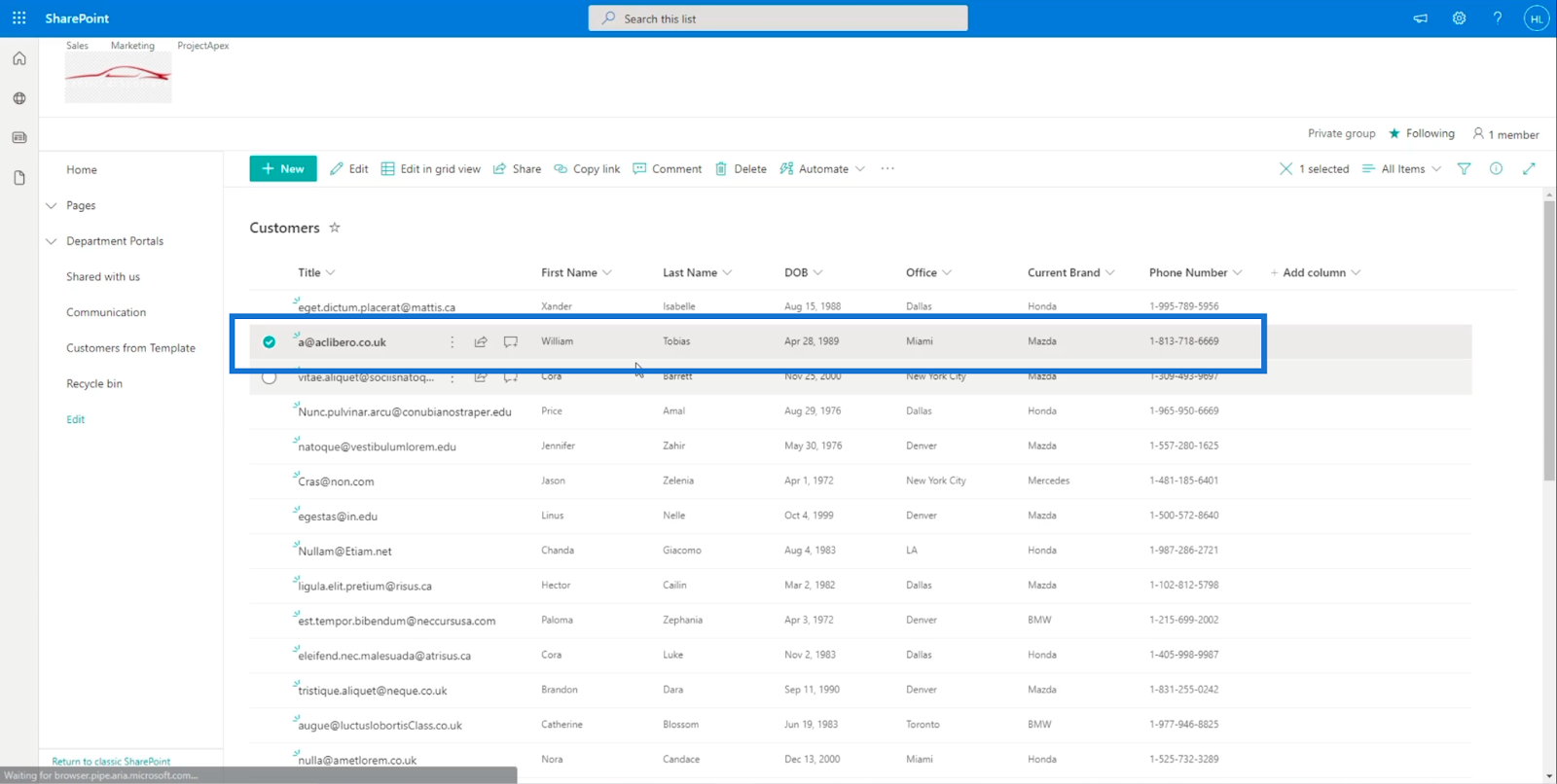Expand list to full-screen content view
The height and width of the screenshot is (784, 1557).
click(x=1529, y=169)
